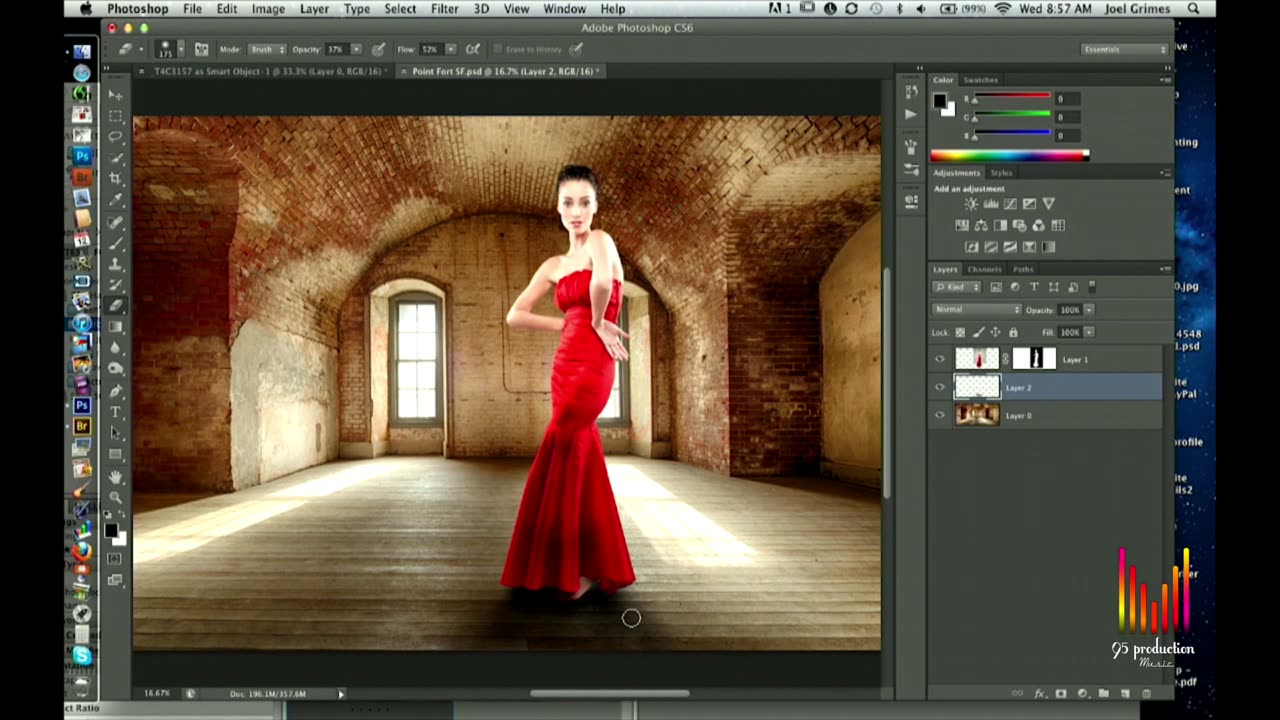Select the Horizontal Type tool
The height and width of the screenshot is (720, 1280).
(x=116, y=412)
